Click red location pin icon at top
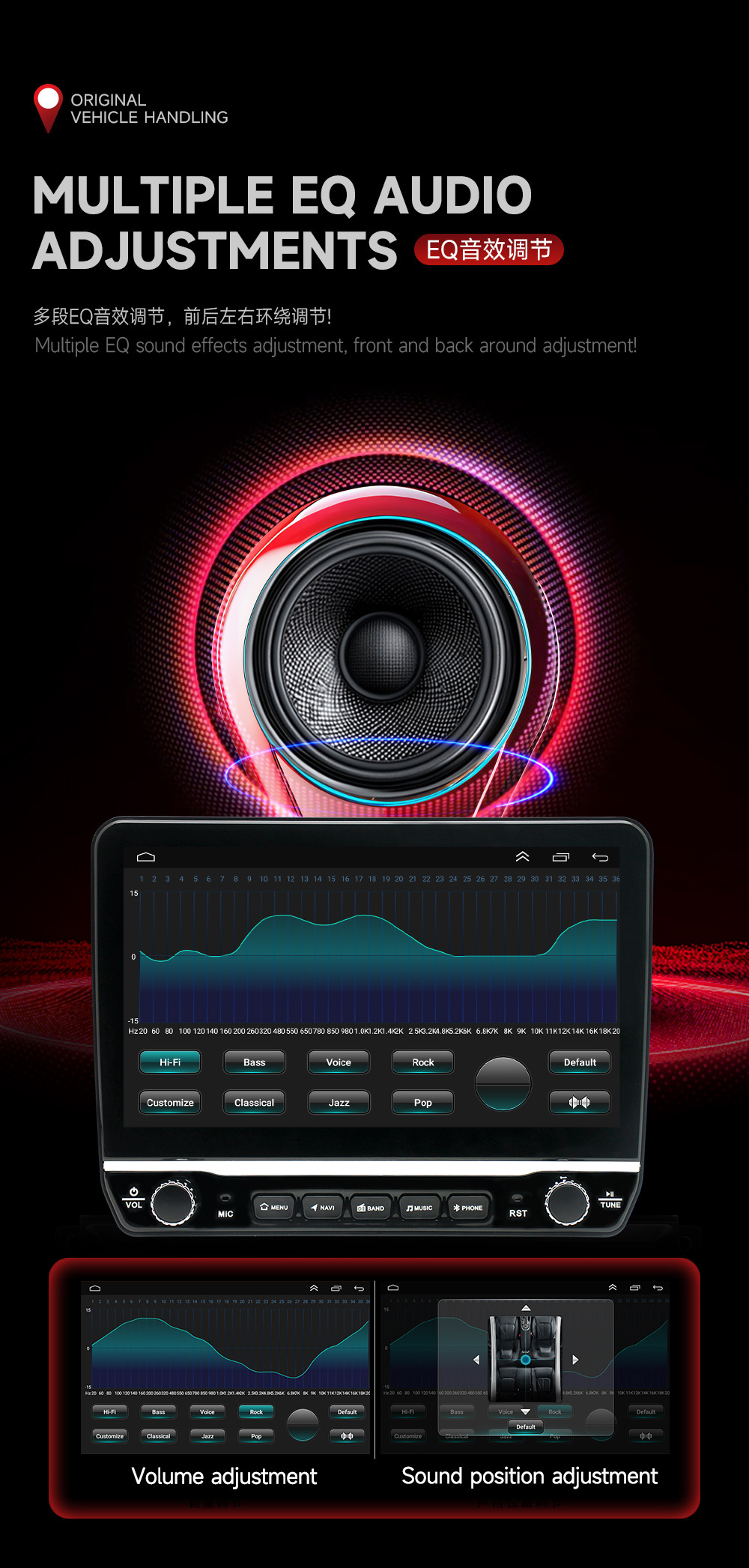The height and width of the screenshot is (1568, 749). click(x=48, y=108)
